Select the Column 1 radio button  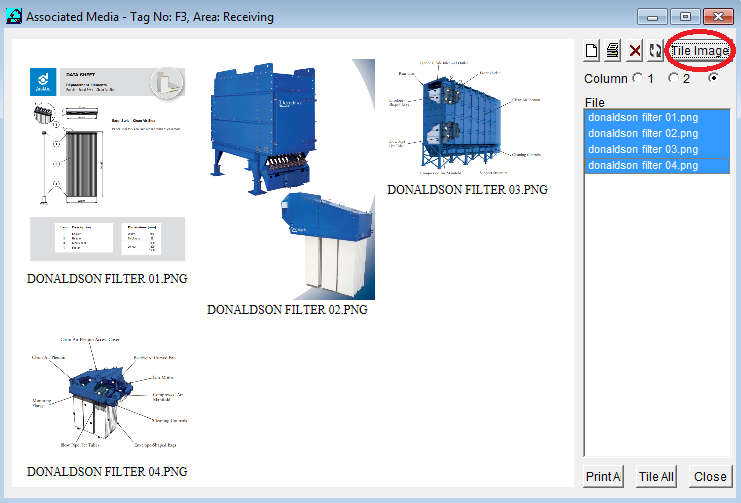pyautogui.click(x=638, y=78)
